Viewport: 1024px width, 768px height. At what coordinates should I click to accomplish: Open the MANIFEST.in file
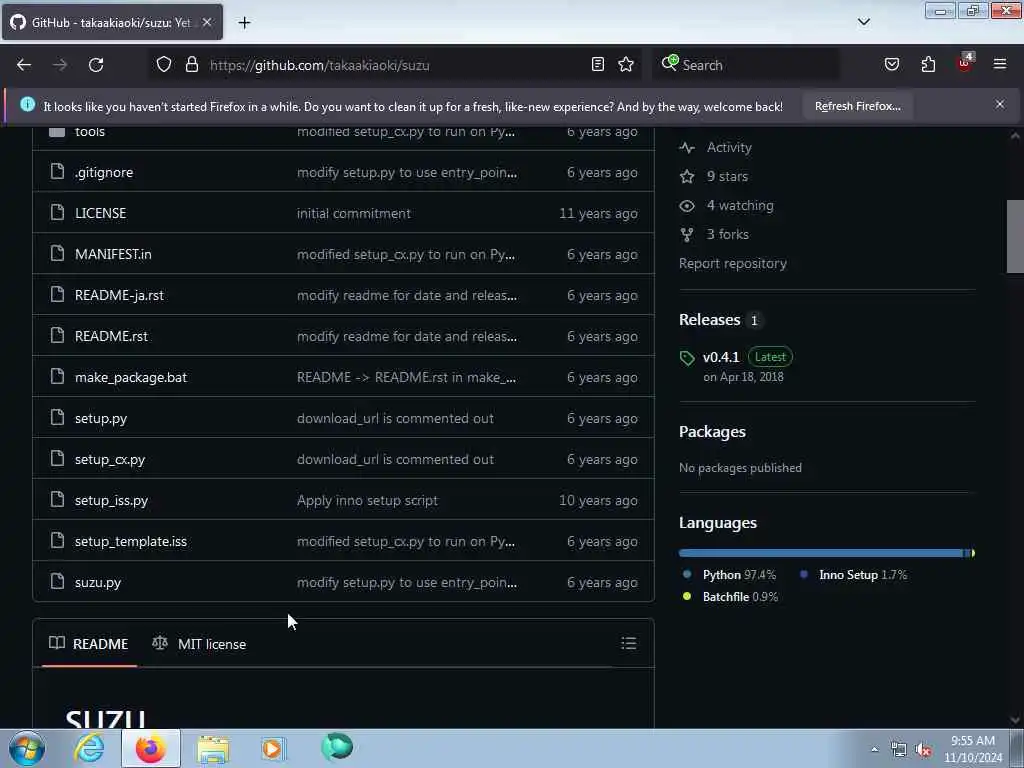click(x=113, y=254)
